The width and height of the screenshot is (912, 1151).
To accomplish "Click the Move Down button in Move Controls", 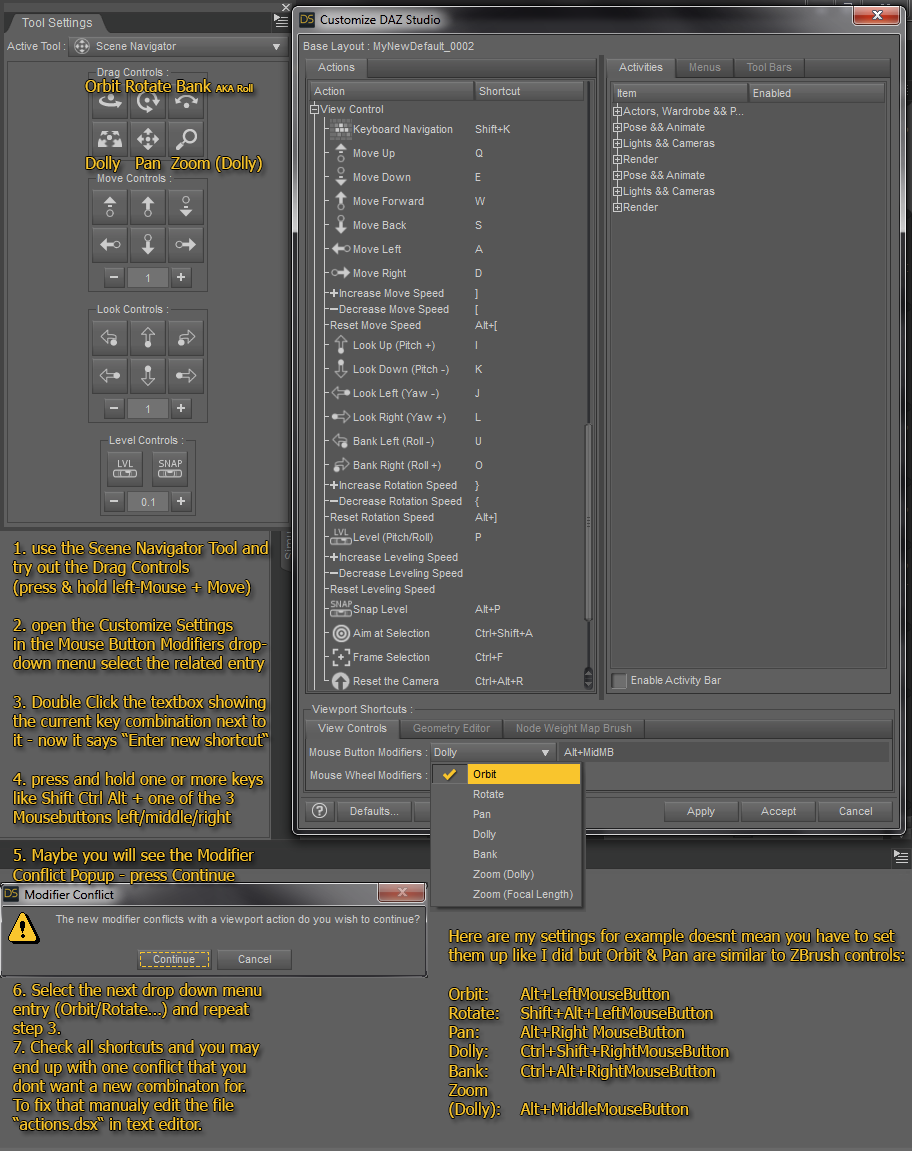I will 186,207.
